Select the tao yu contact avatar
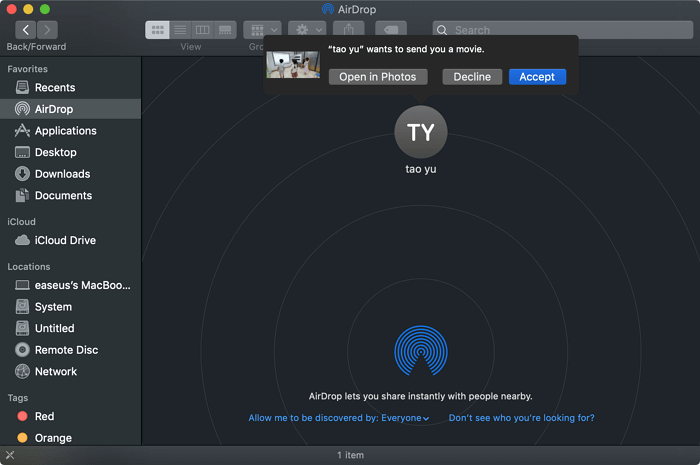The image size is (700, 465). (x=421, y=132)
